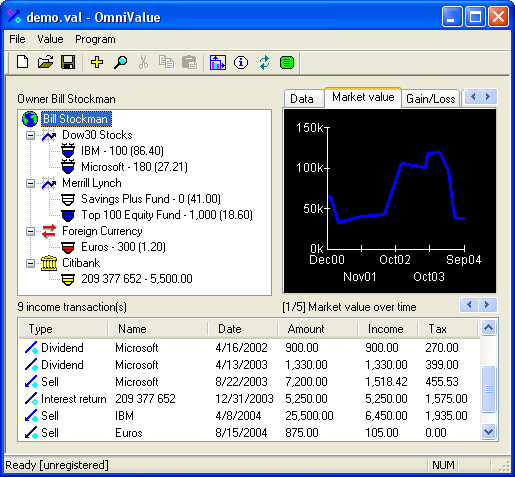Click the empty cup icon beside Savings Plus Fund
This screenshot has height=477, width=515.
coord(68,199)
